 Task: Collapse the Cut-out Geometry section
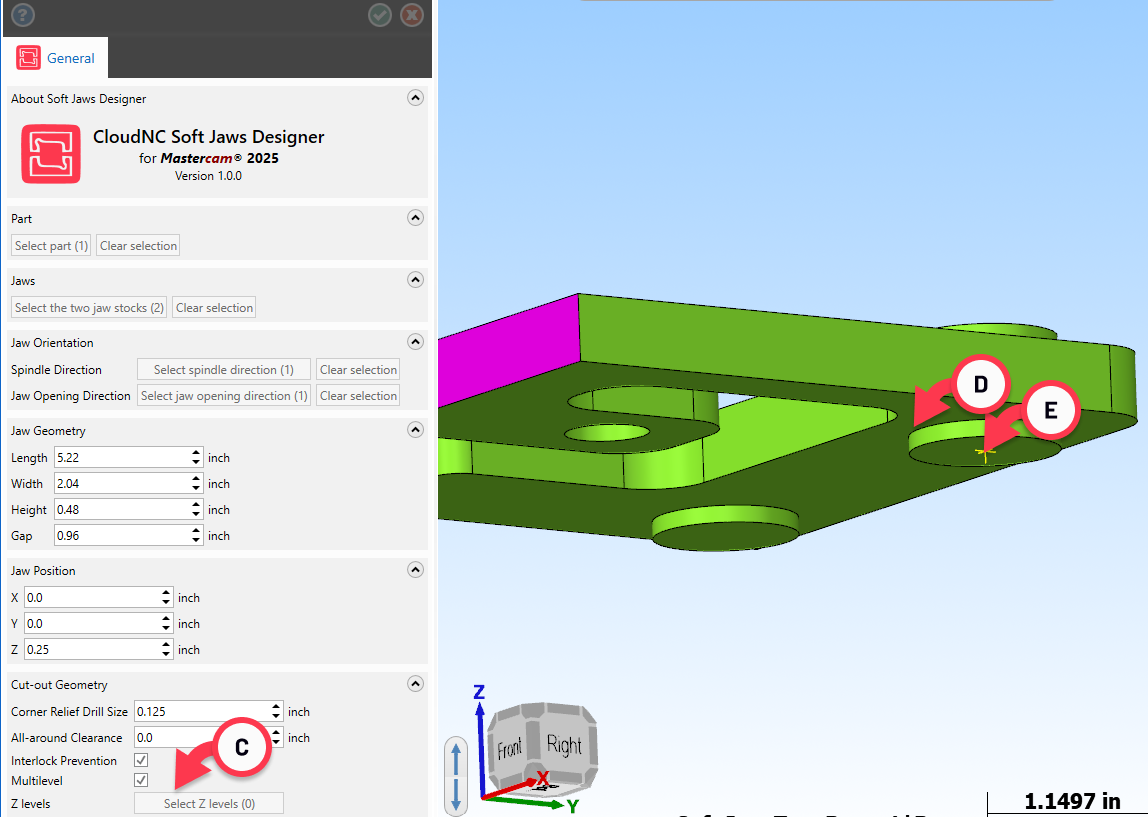(415, 684)
